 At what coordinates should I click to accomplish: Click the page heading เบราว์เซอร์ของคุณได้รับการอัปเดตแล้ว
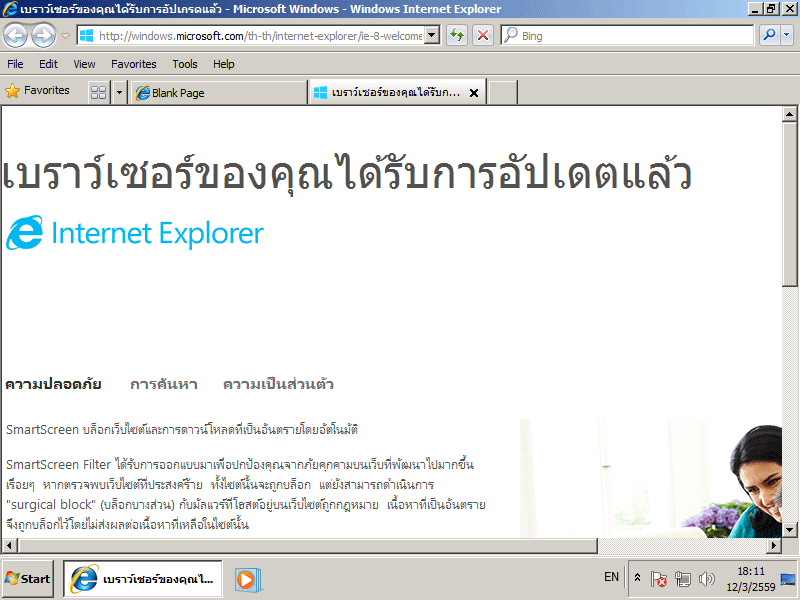point(347,172)
